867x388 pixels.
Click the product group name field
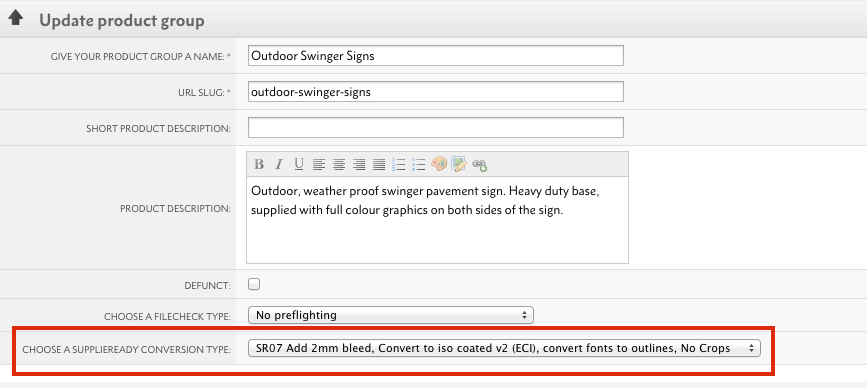click(x=436, y=56)
